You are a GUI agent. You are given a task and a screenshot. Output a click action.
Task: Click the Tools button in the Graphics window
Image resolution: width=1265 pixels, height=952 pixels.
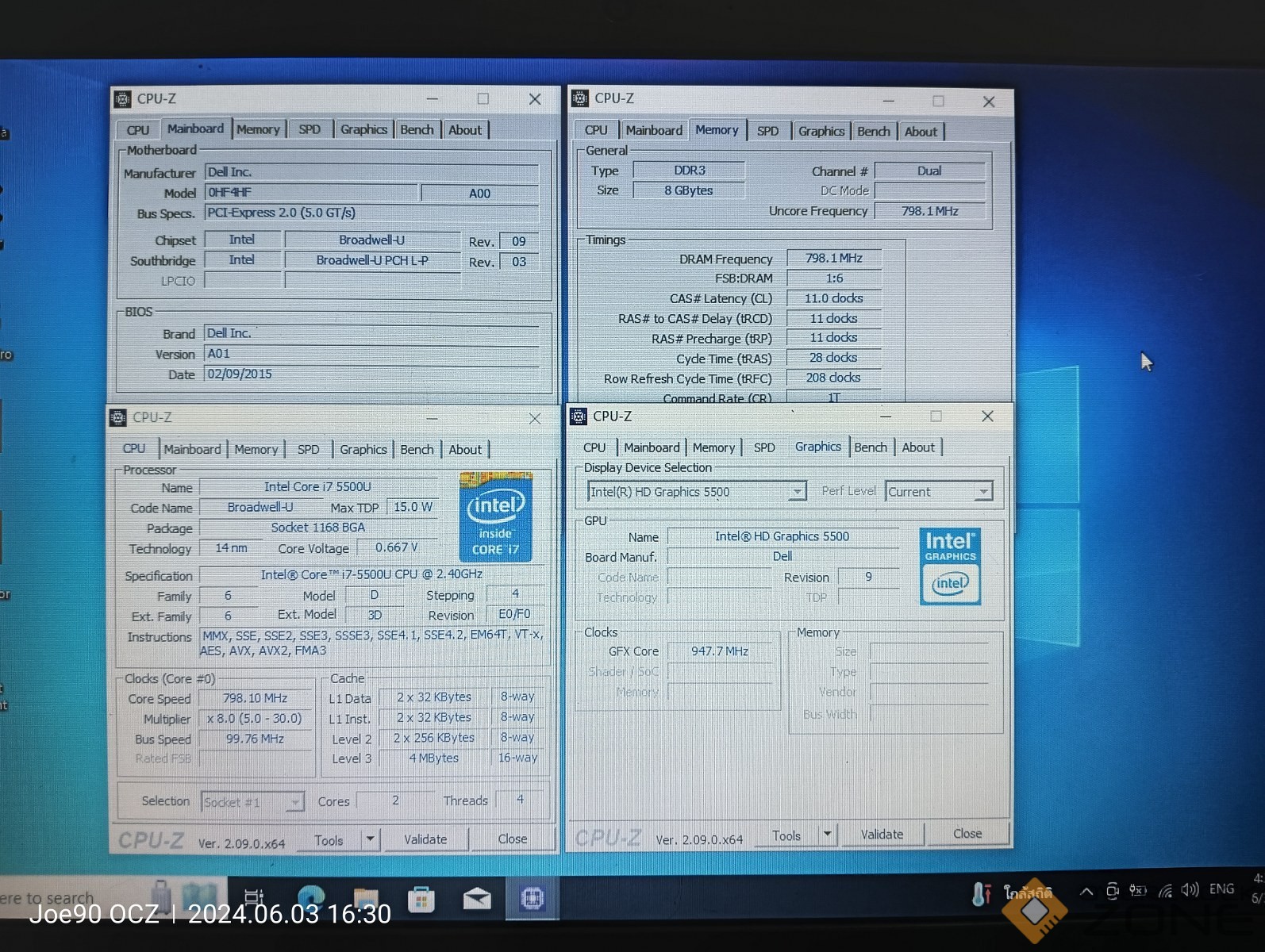[786, 835]
